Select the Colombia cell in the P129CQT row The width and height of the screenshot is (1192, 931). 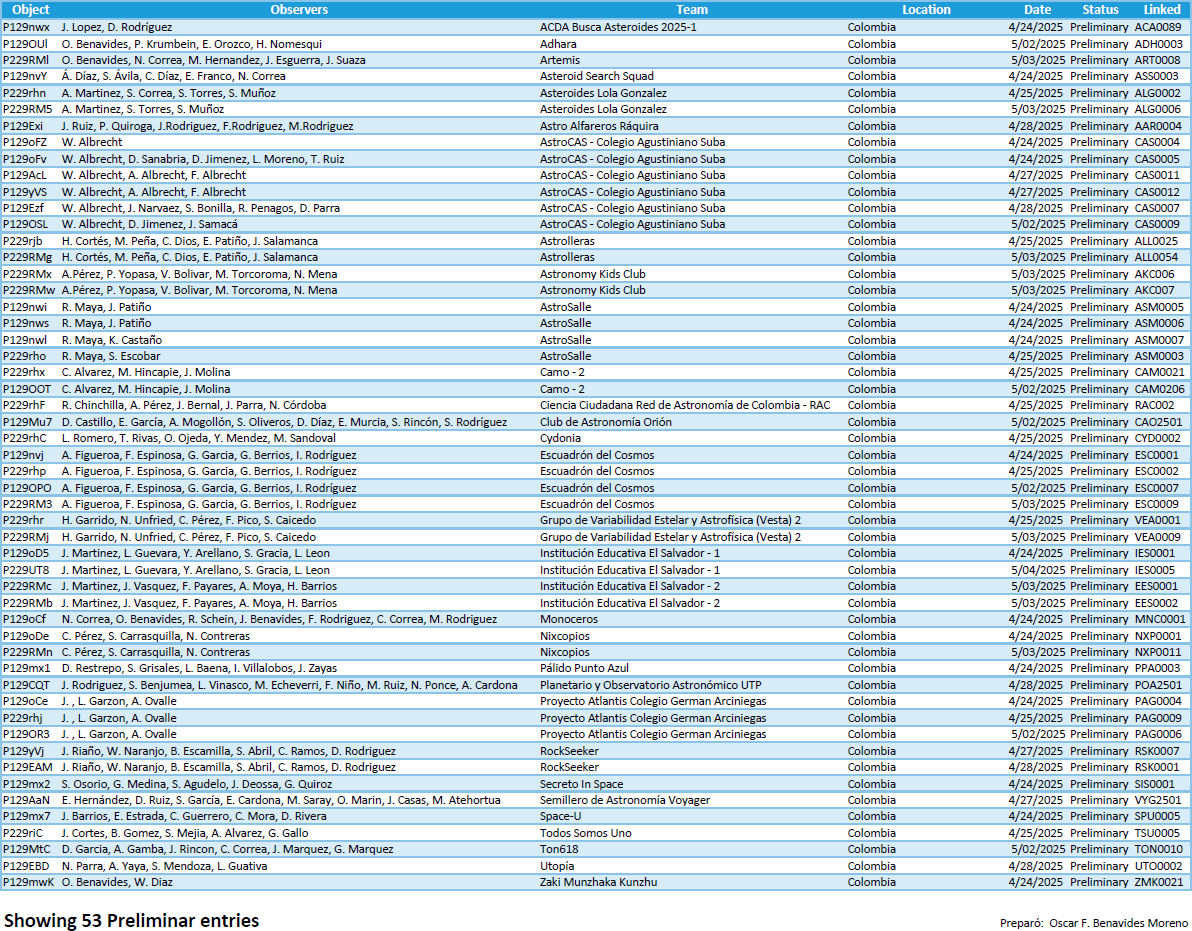click(871, 686)
